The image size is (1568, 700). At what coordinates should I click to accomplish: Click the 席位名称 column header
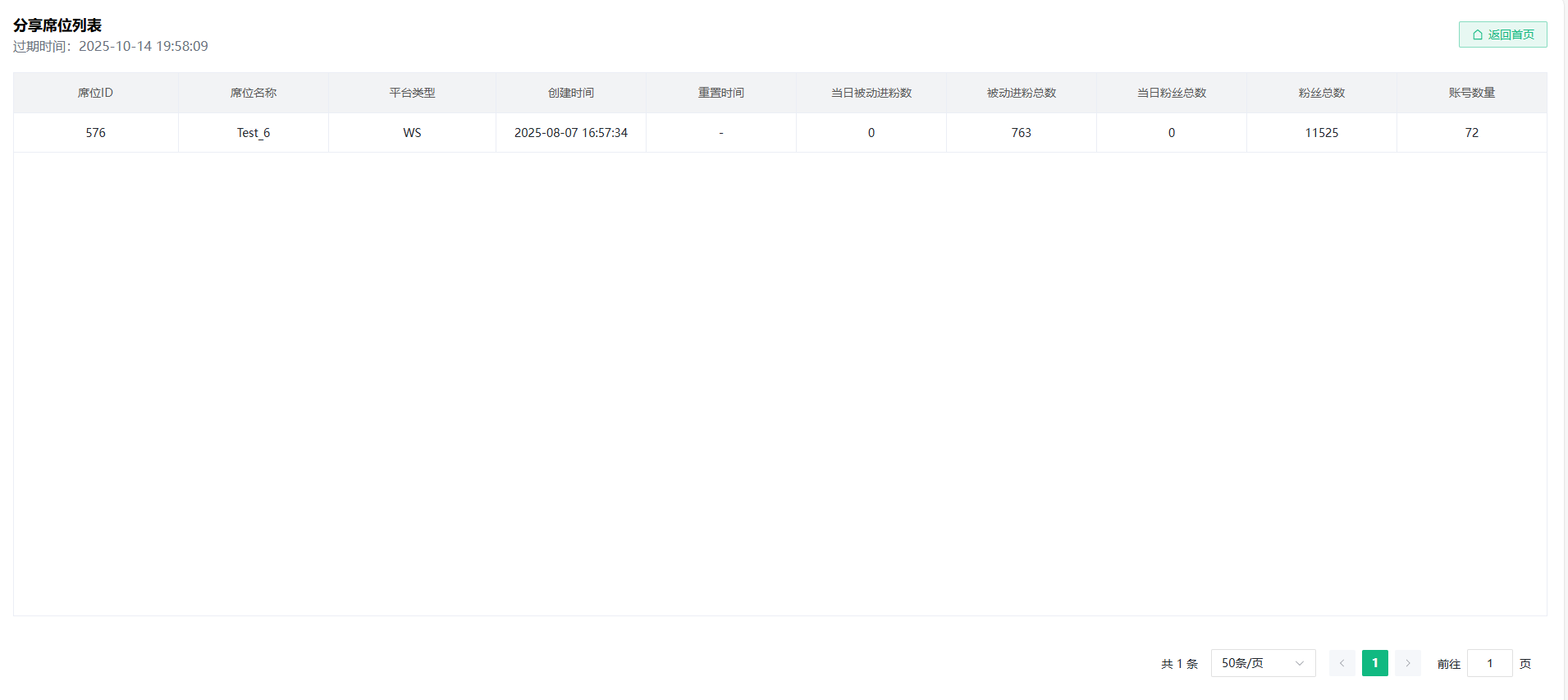tap(254, 93)
